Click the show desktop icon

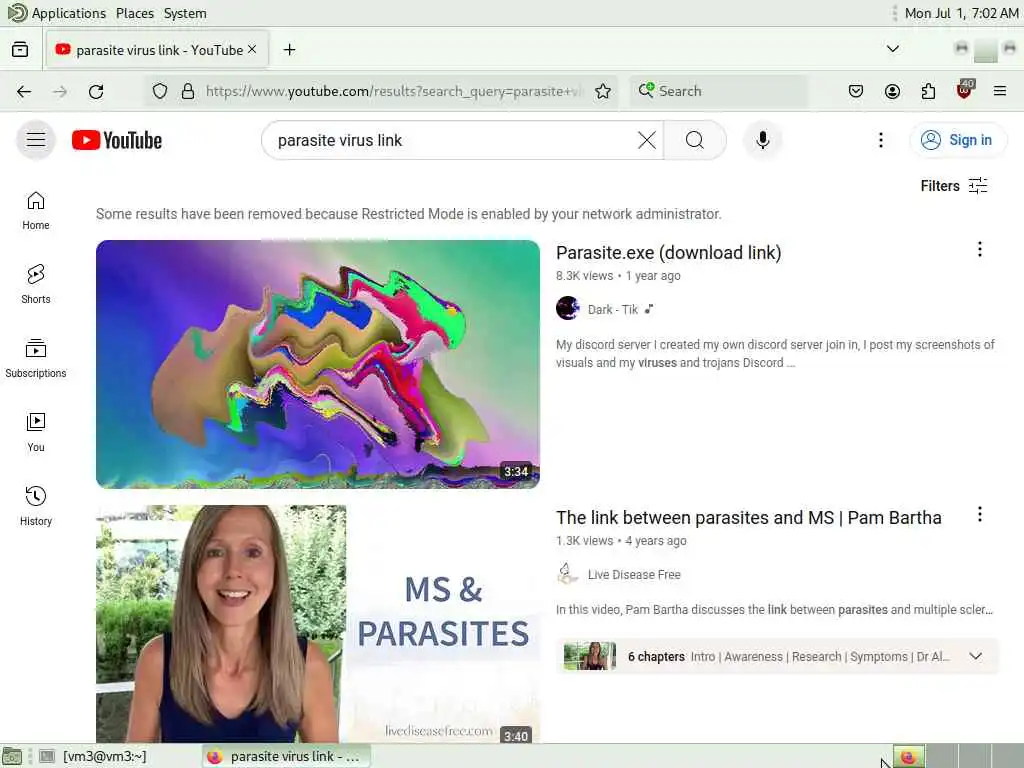13,756
